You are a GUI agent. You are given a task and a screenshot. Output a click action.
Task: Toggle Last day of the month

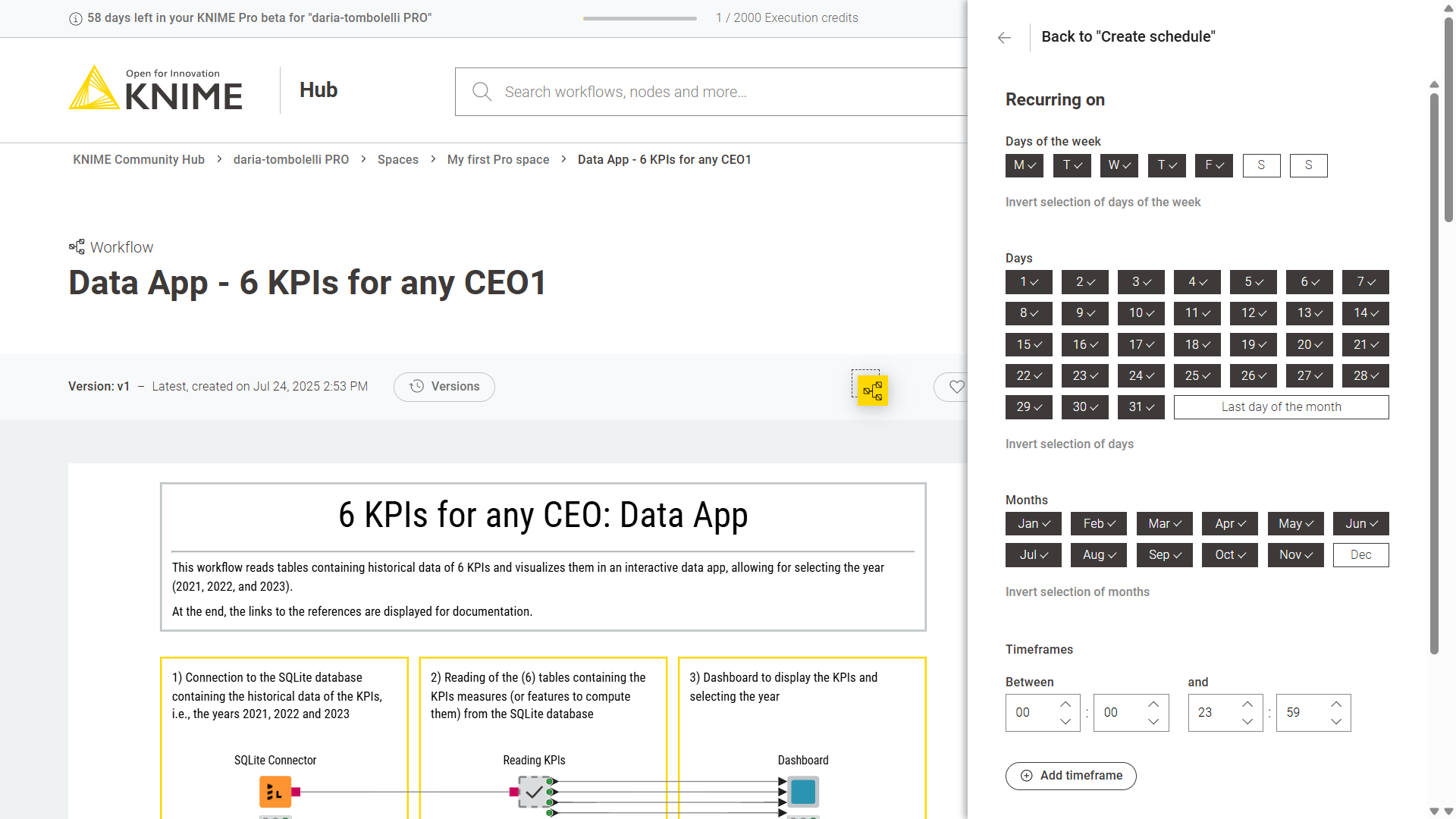1281,407
